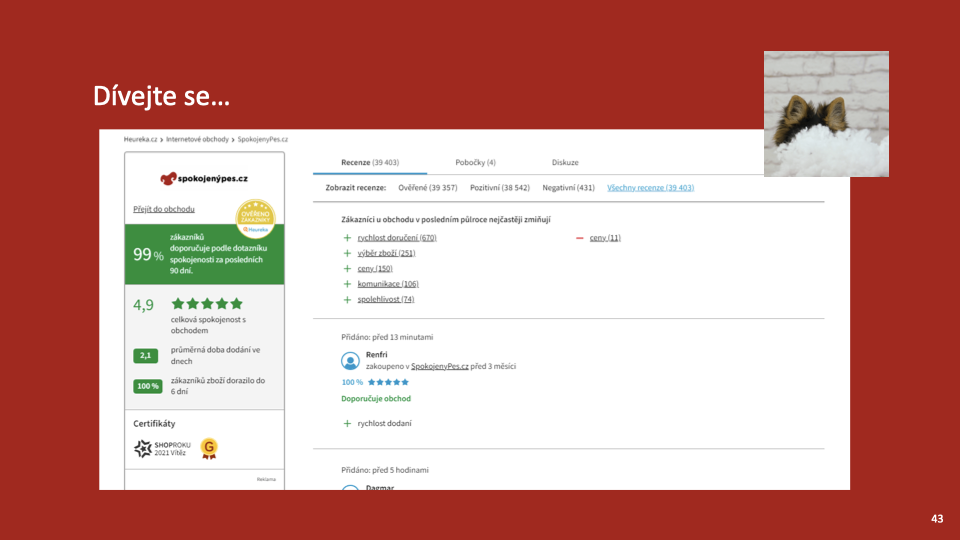Click plus icon beside komunikace
960x540 pixels.
click(347, 283)
